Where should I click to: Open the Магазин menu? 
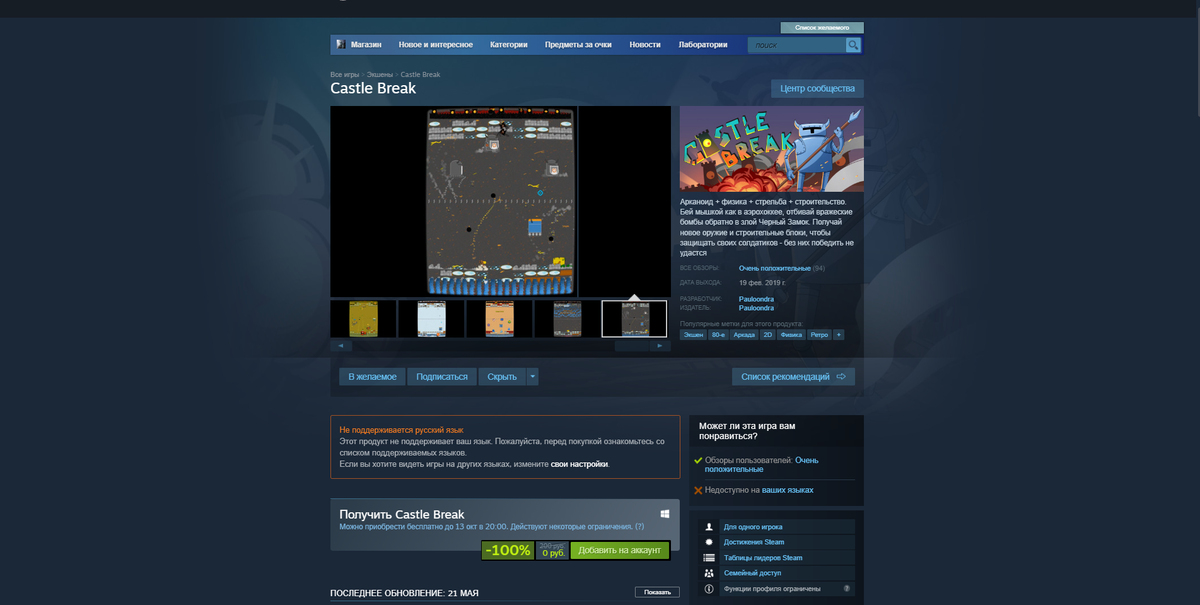(368, 44)
